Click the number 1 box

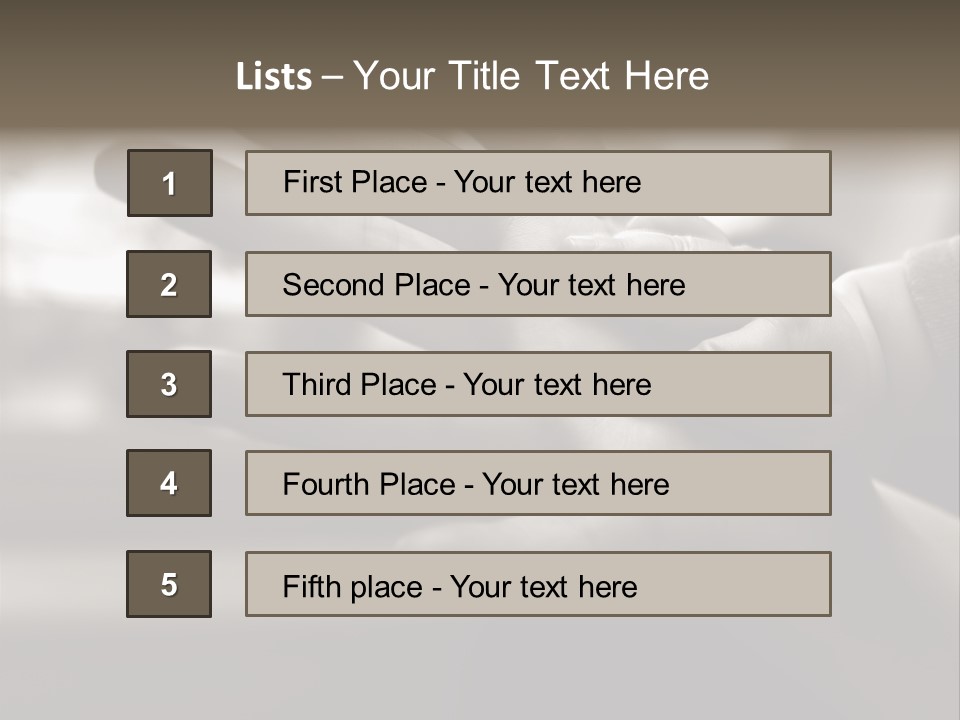pos(170,183)
